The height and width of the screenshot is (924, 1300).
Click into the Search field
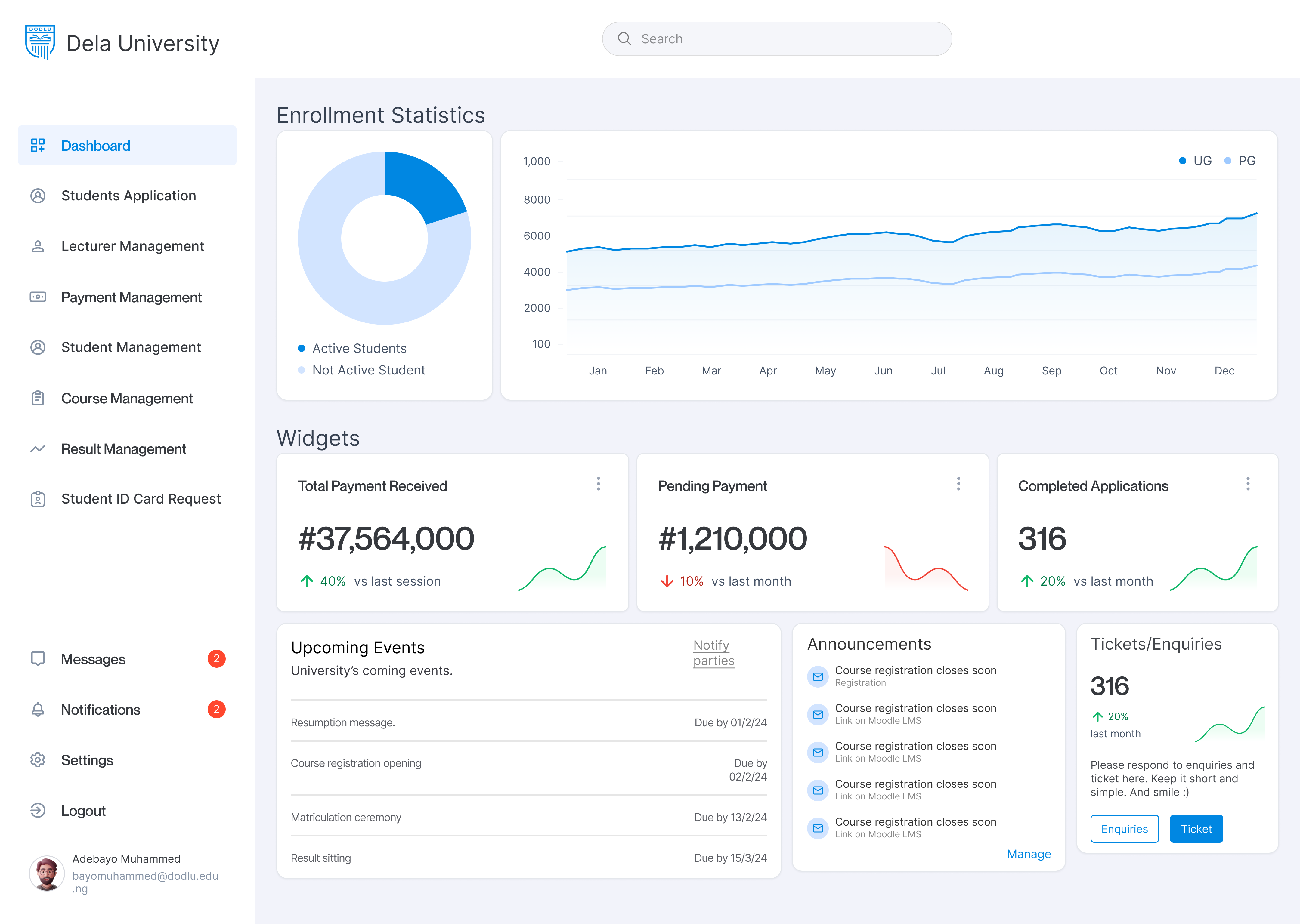coord(776,39)
